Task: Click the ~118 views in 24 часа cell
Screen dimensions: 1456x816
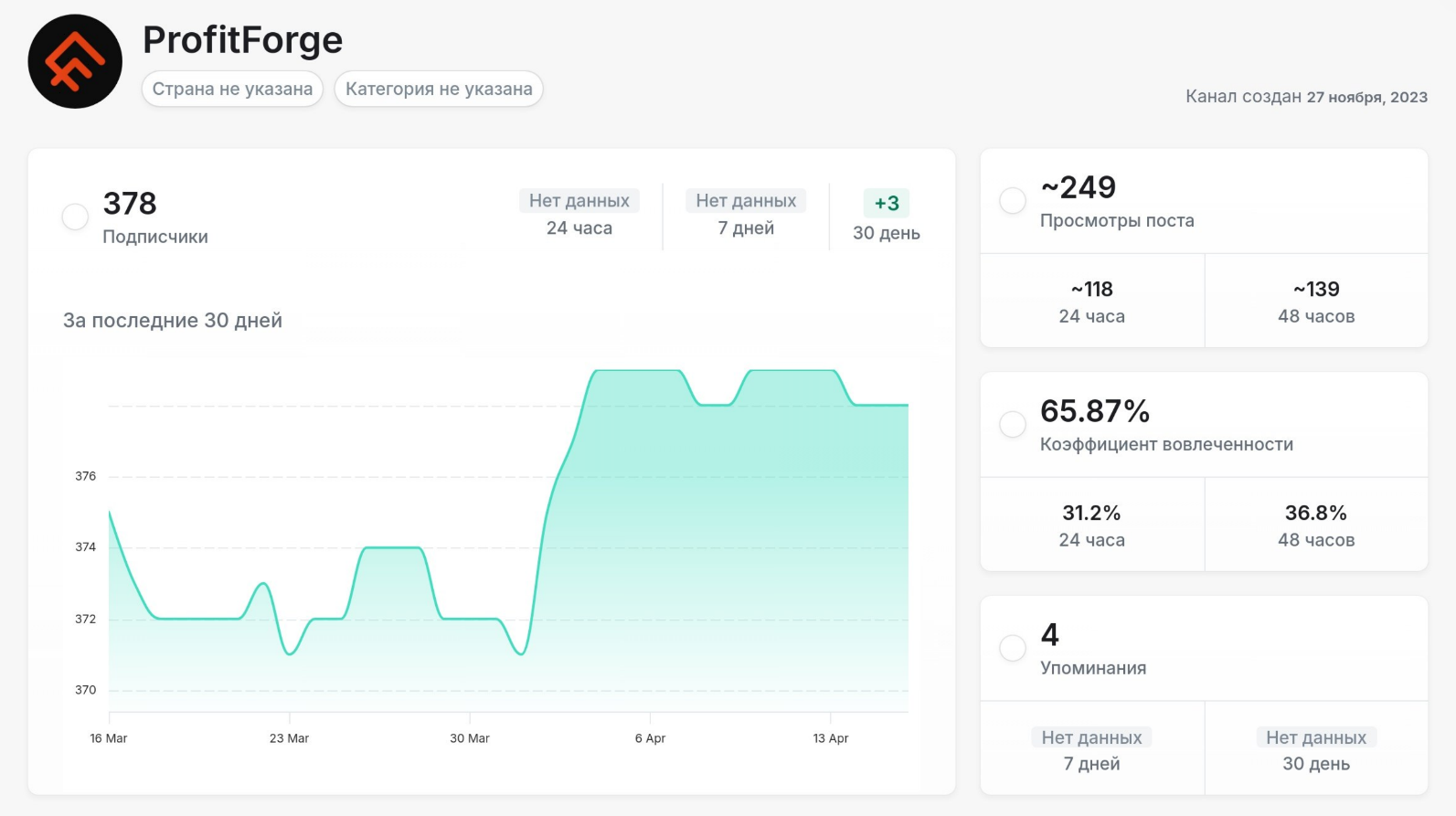Action: pos(1091,302)
